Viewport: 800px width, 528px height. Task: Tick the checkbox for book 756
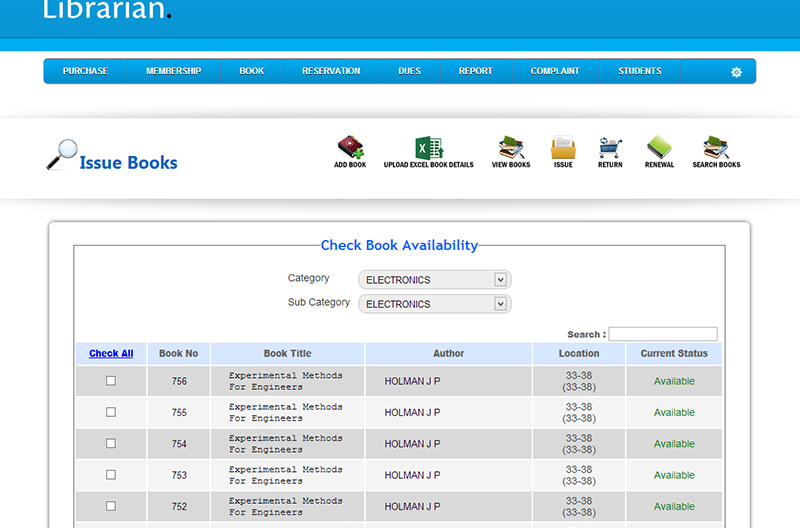pyautogui.click(x=111, y=381)
